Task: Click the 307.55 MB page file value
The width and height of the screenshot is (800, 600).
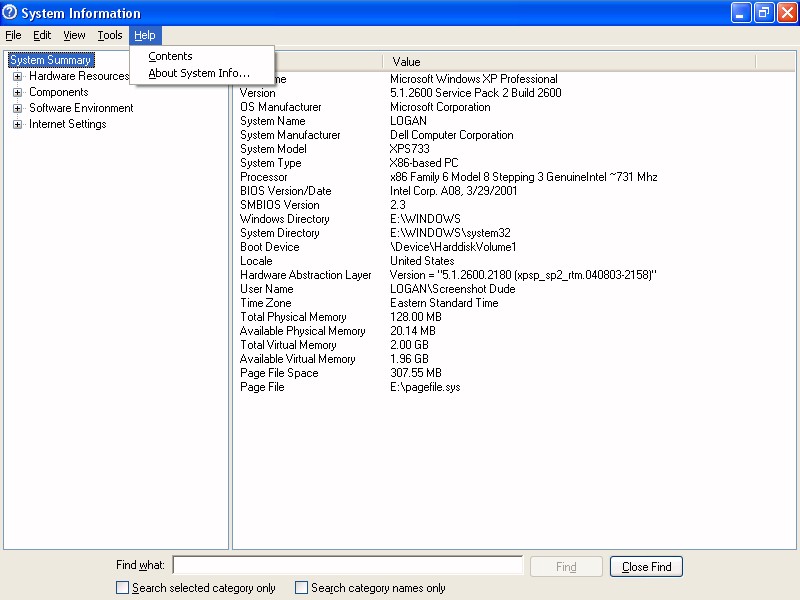Action: [416, 373]
